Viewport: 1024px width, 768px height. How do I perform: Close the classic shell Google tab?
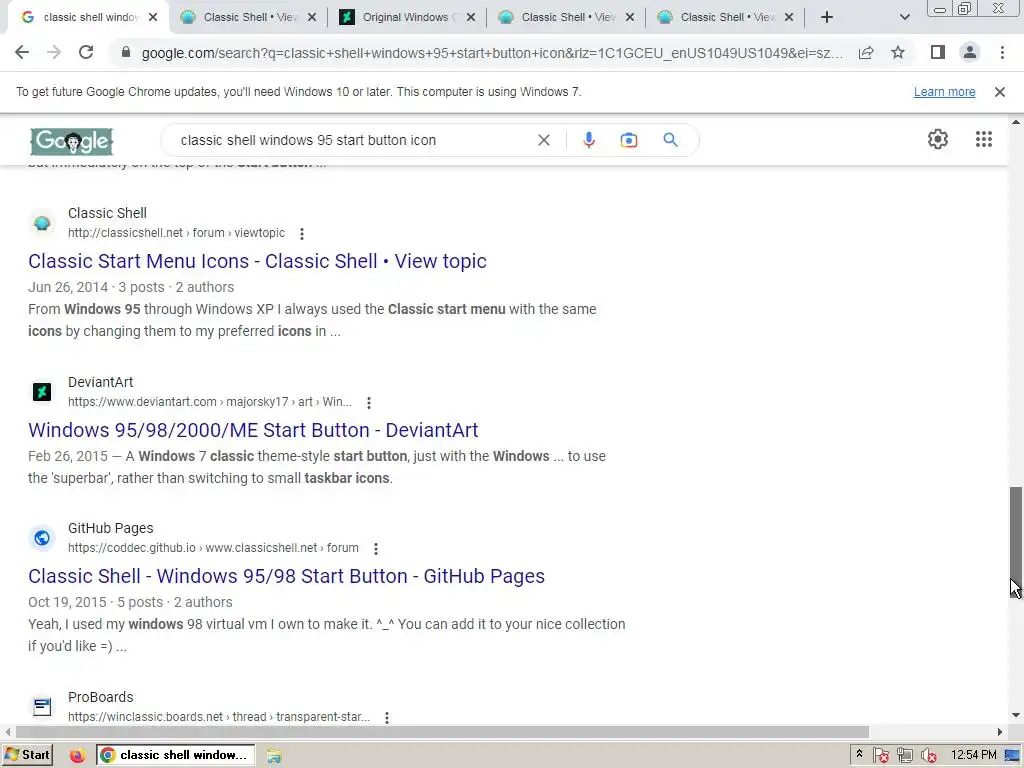[153, 18]
